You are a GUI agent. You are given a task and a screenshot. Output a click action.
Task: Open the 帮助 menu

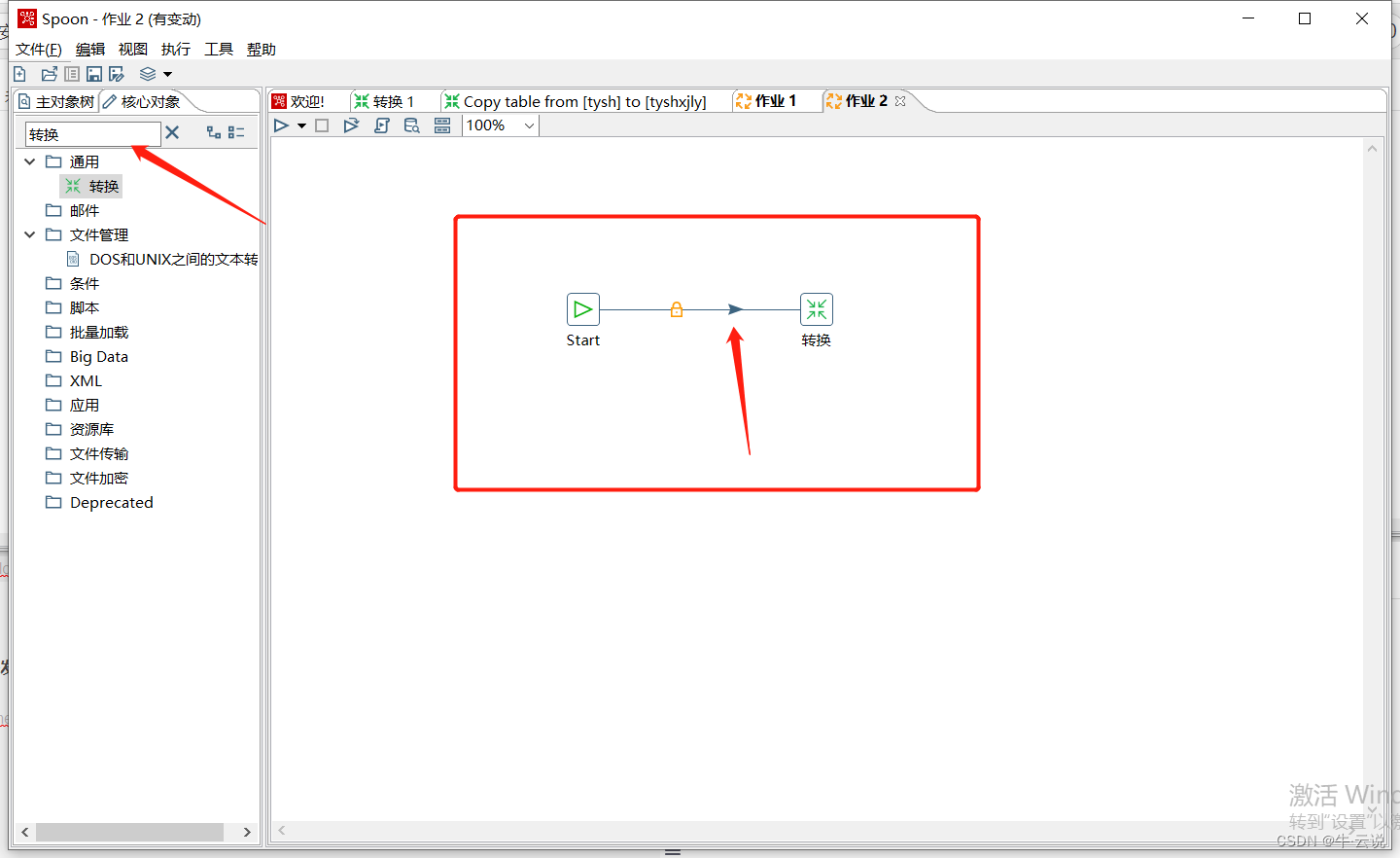(262, 50)
